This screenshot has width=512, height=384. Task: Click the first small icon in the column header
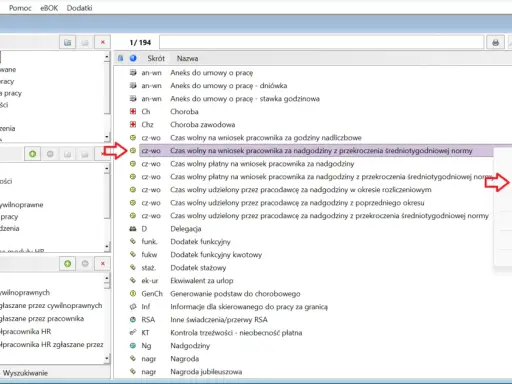click(120, 58)
